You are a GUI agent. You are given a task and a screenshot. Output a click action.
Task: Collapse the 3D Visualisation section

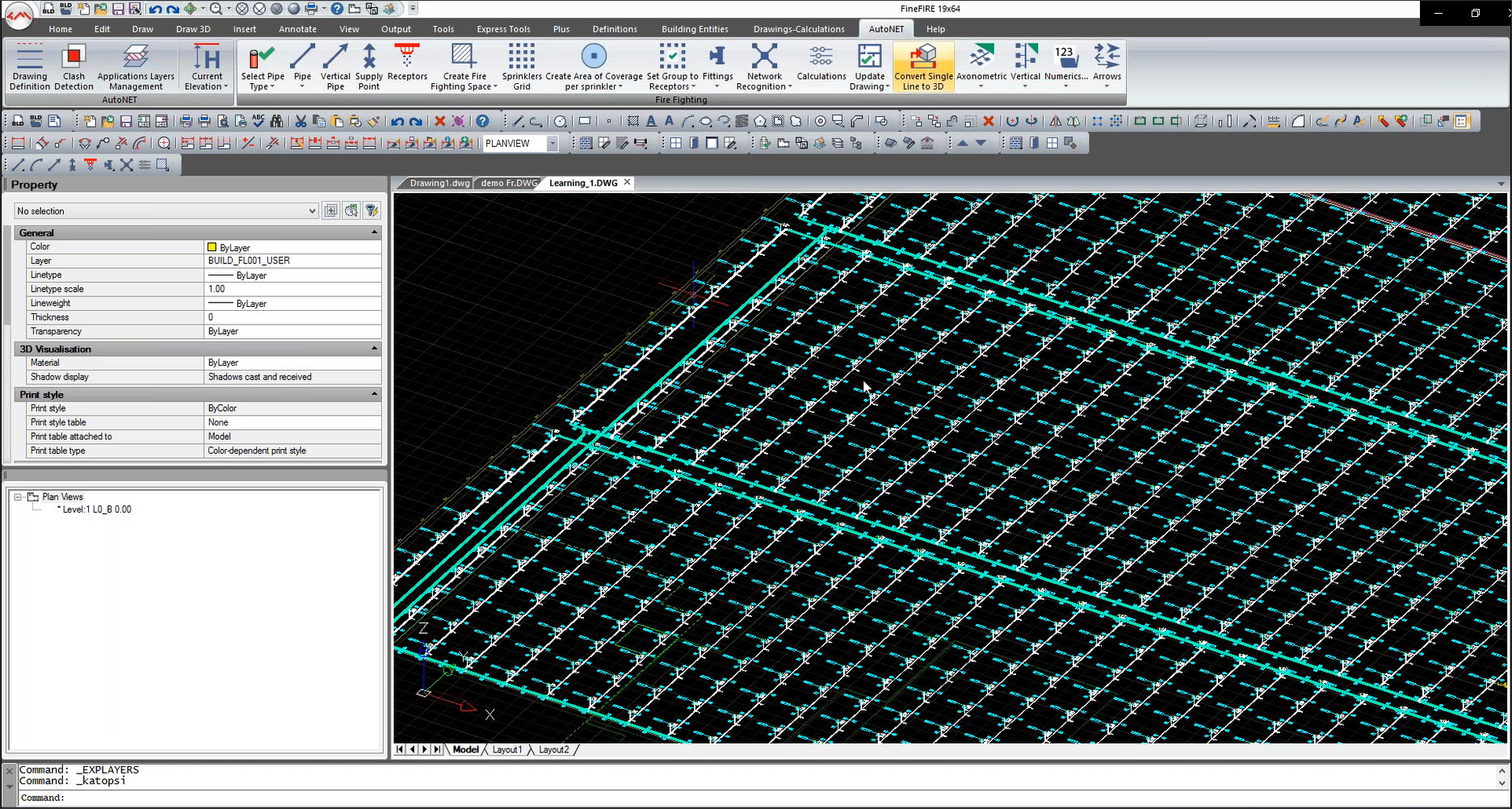(x=374, y=349)
